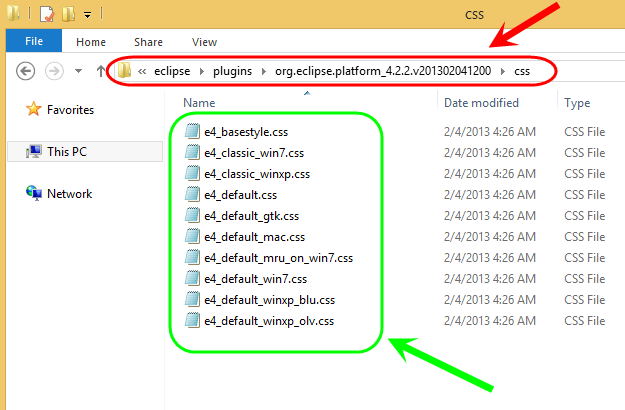
Task: Open the recent locations dropdown arrow
Action: [x=79, y=71]
